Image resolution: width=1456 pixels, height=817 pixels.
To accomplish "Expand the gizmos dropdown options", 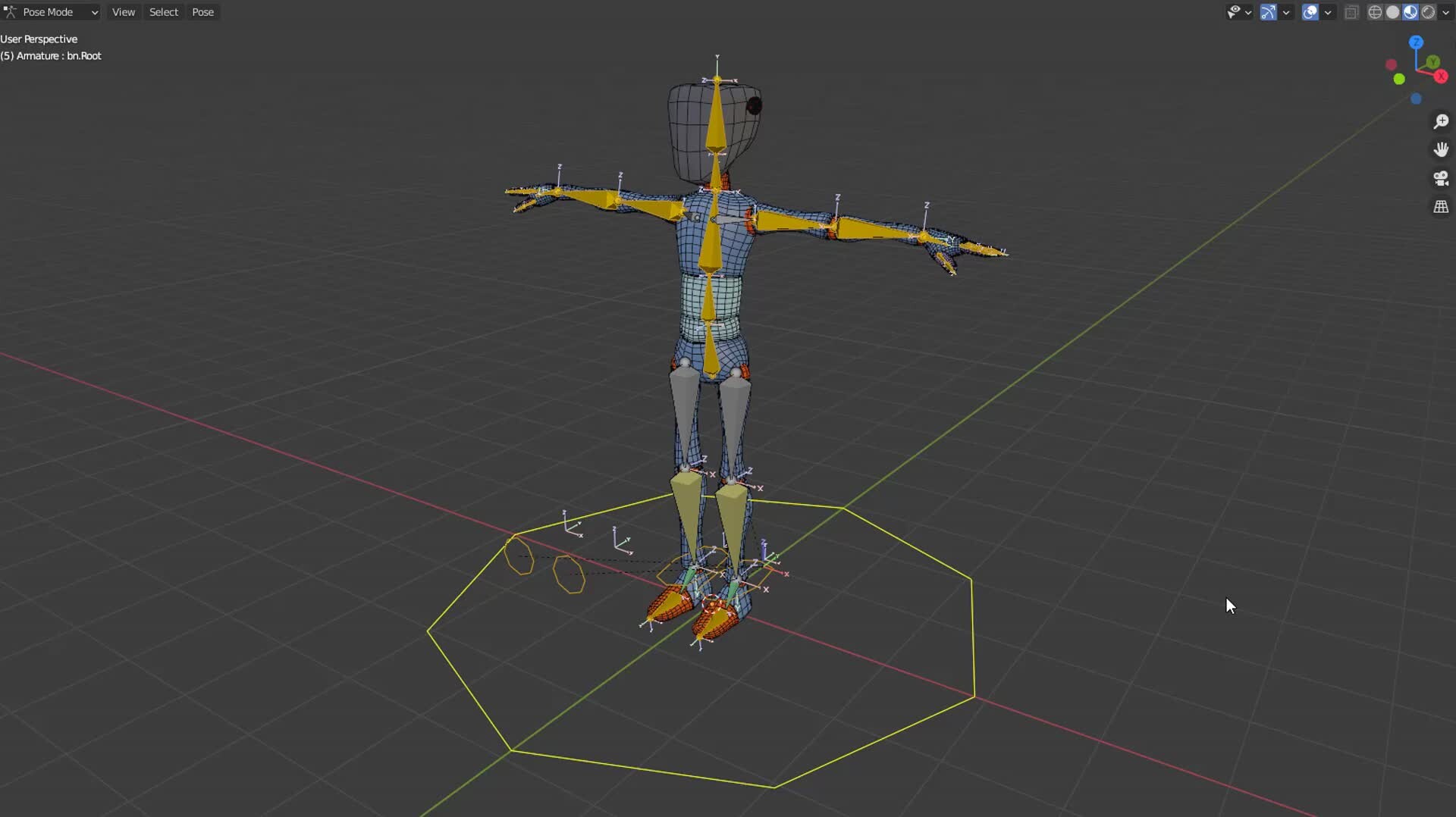I will tap(1287, 12).
